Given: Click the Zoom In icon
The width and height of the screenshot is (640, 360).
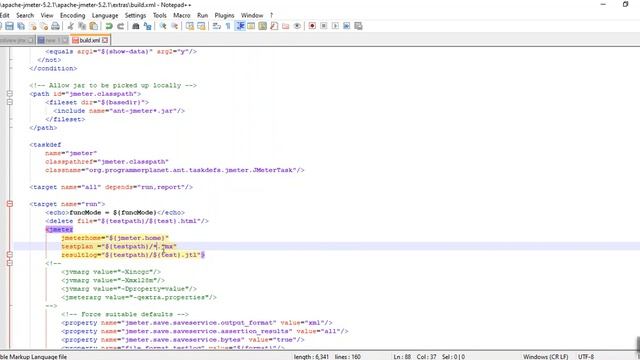Looking at the screenshot, I should point(163,26).
